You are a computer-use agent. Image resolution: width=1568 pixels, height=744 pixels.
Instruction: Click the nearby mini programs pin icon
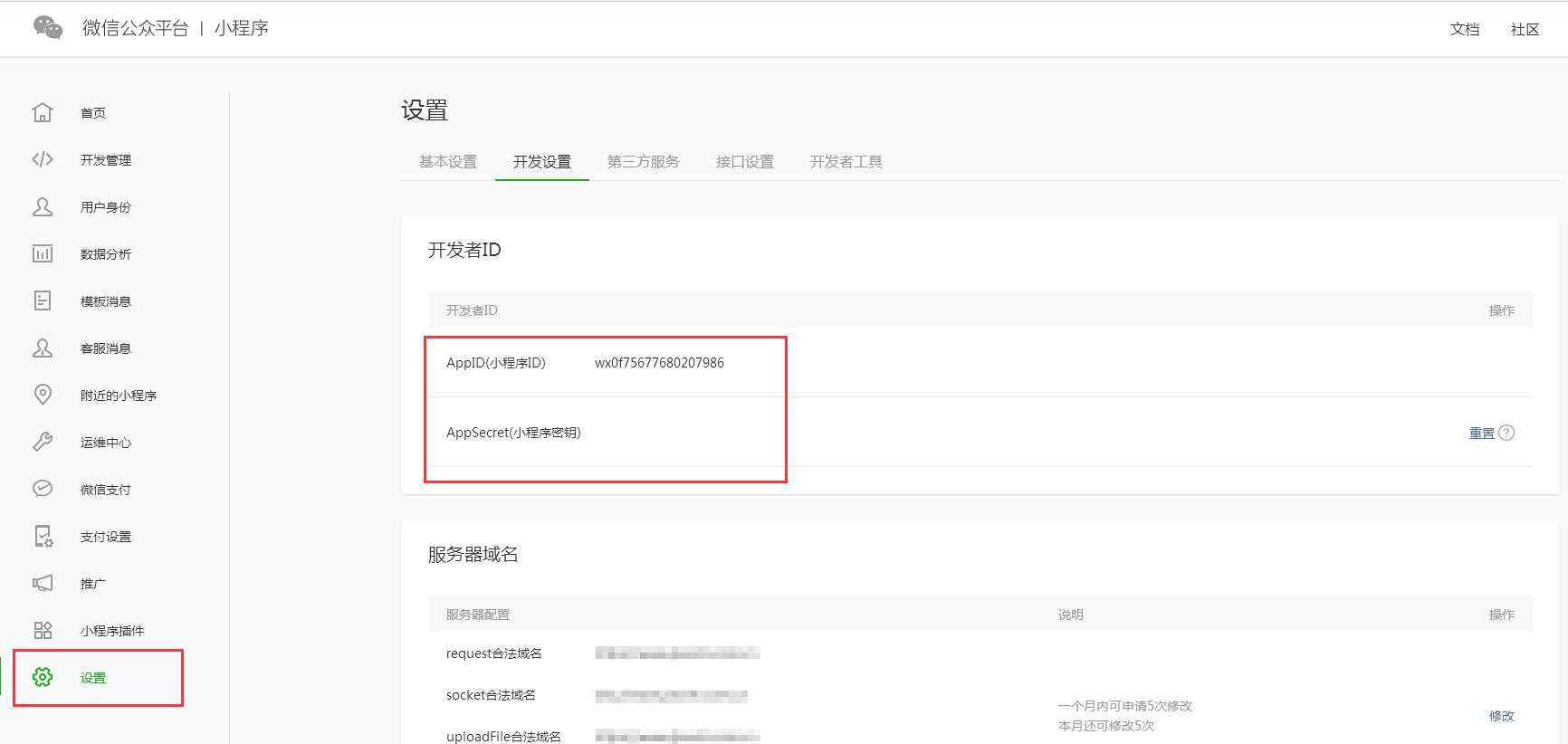point(43,395)
